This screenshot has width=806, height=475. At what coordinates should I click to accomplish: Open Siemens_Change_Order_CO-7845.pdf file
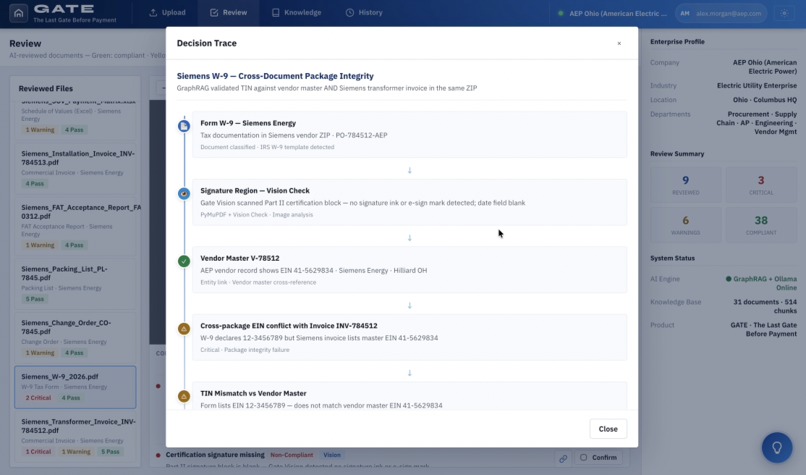pyautogui.click(x=76, y=338)
